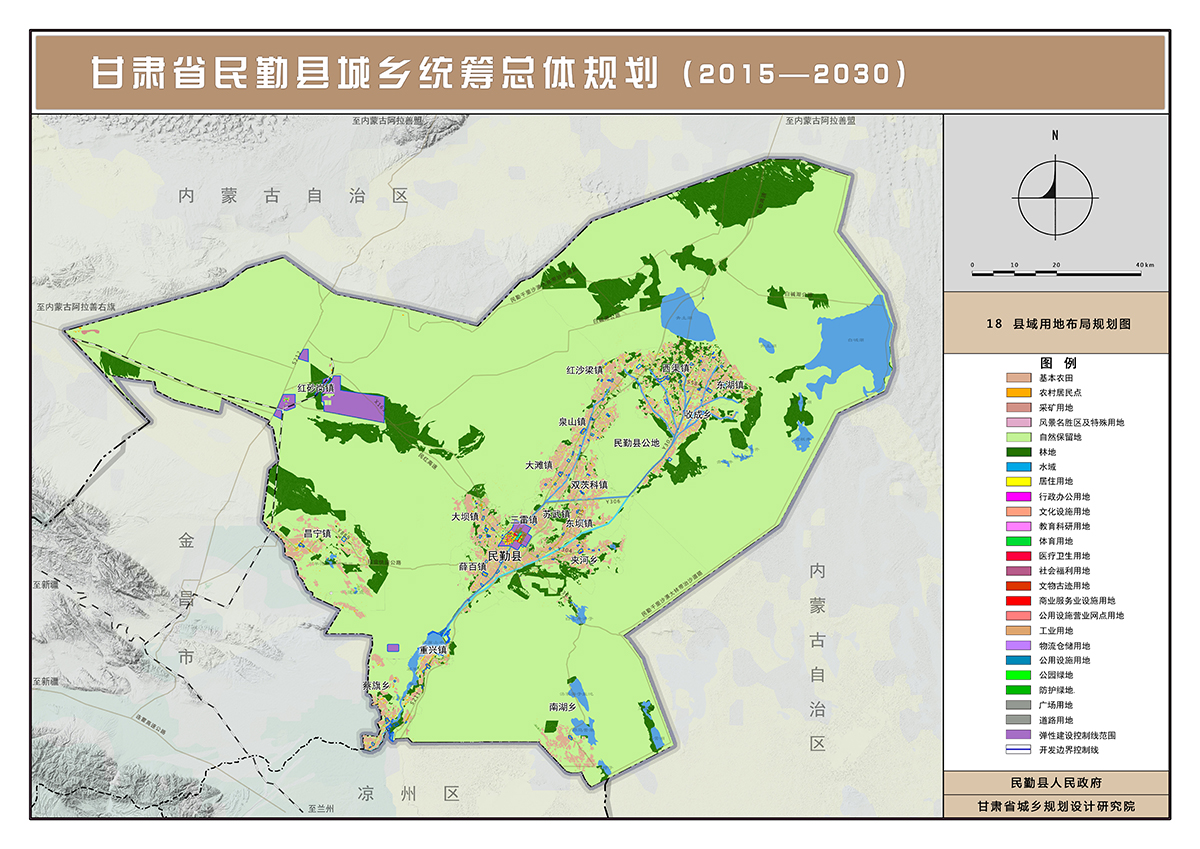Viewport: 1200px width, 849px height.
Task: Click the purple zone beside 红沙岗镇
Action: tap(352, 398)
